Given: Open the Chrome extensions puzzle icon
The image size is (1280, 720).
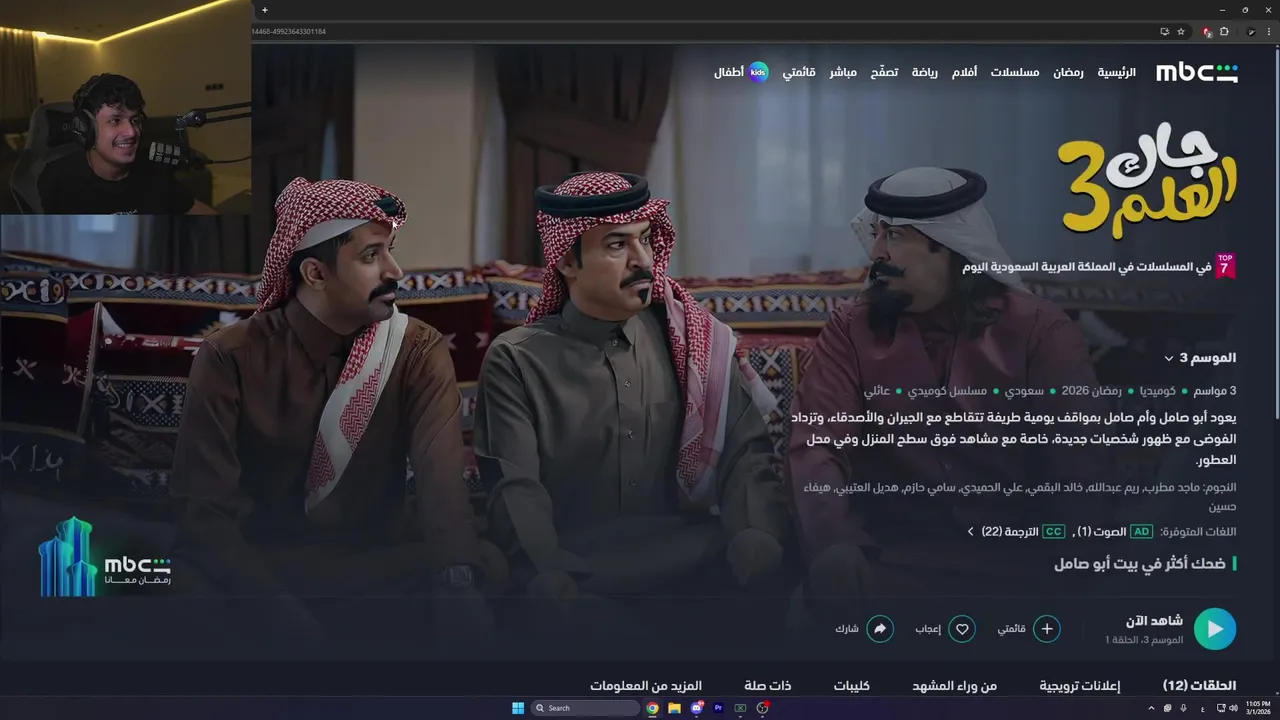Looking at the screenshot, I should pos(1224,32).
